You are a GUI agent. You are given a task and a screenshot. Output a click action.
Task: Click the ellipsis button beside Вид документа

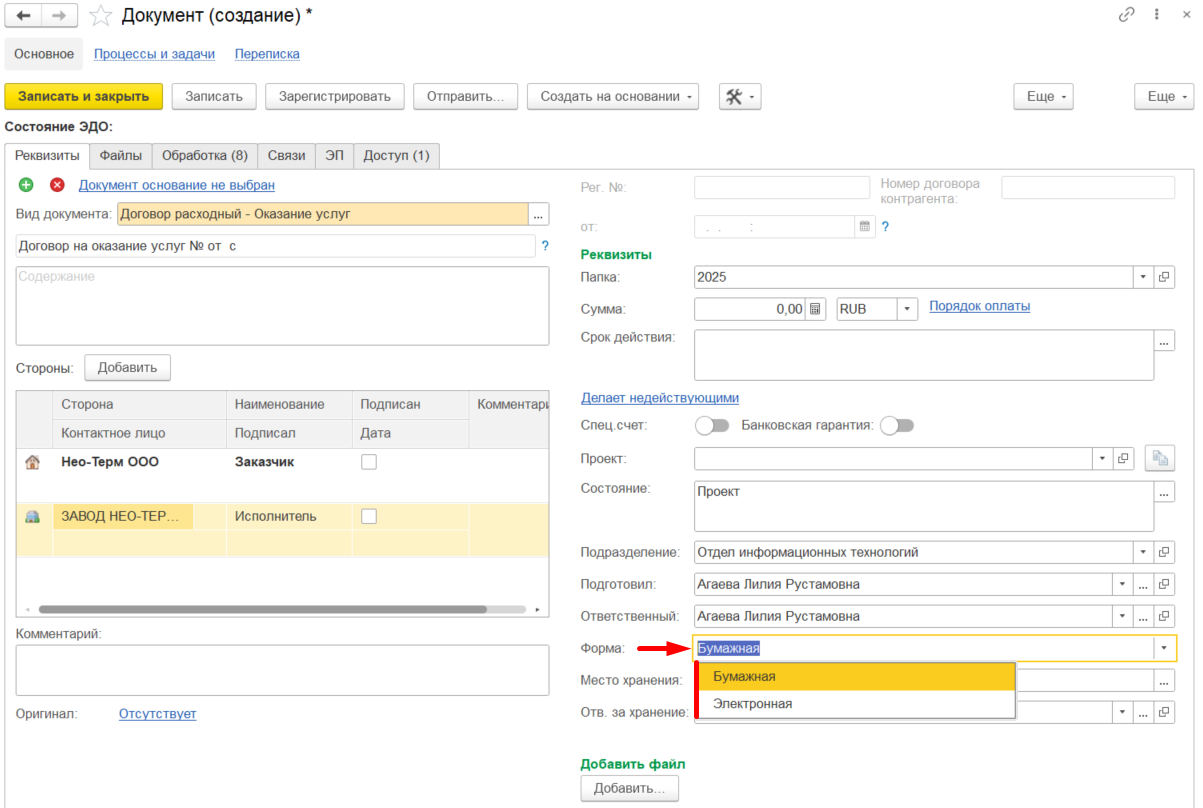[x=539, y=214]
